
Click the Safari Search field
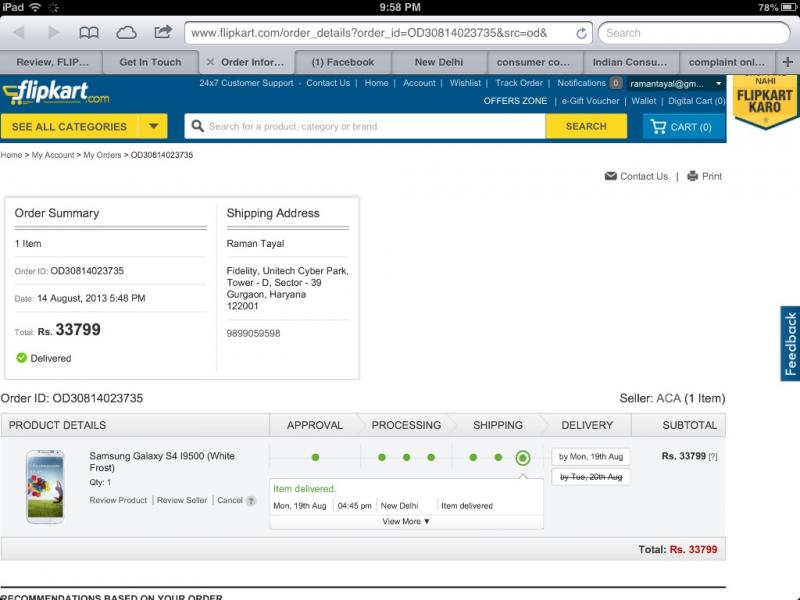(x=694, y=33)
